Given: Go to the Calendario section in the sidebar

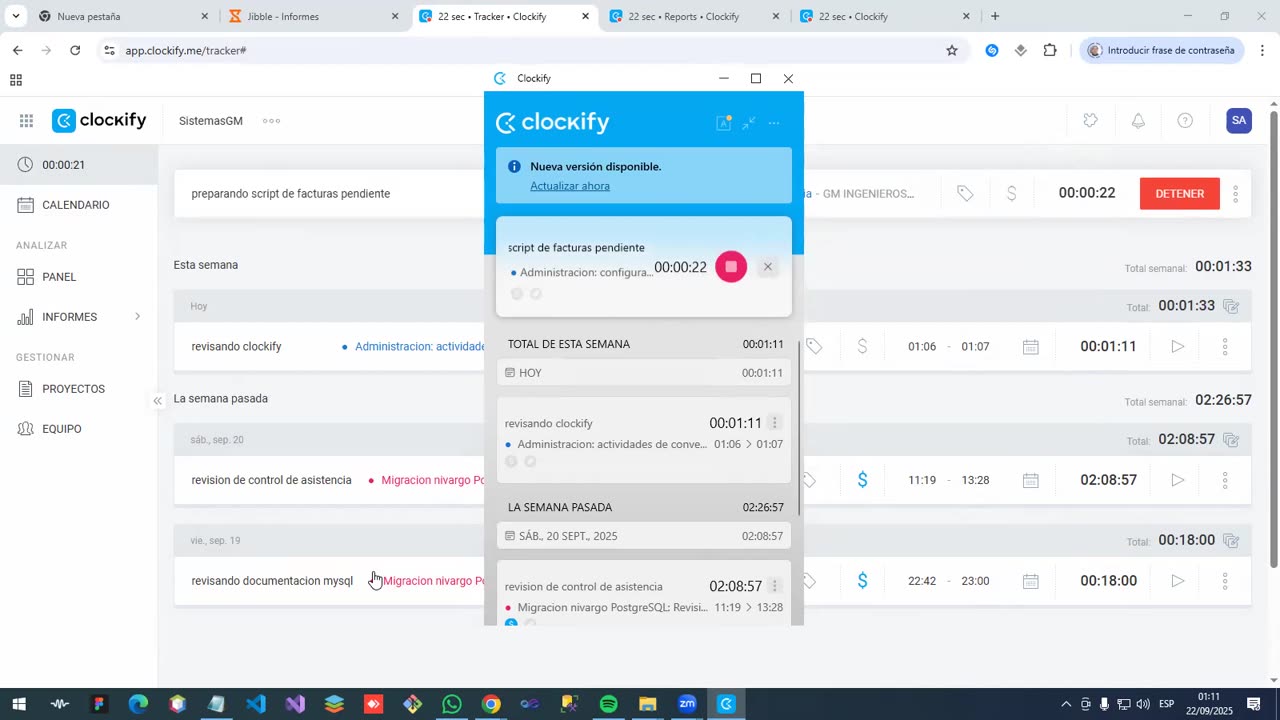Looking at the screenshot, I should point(76,205).
